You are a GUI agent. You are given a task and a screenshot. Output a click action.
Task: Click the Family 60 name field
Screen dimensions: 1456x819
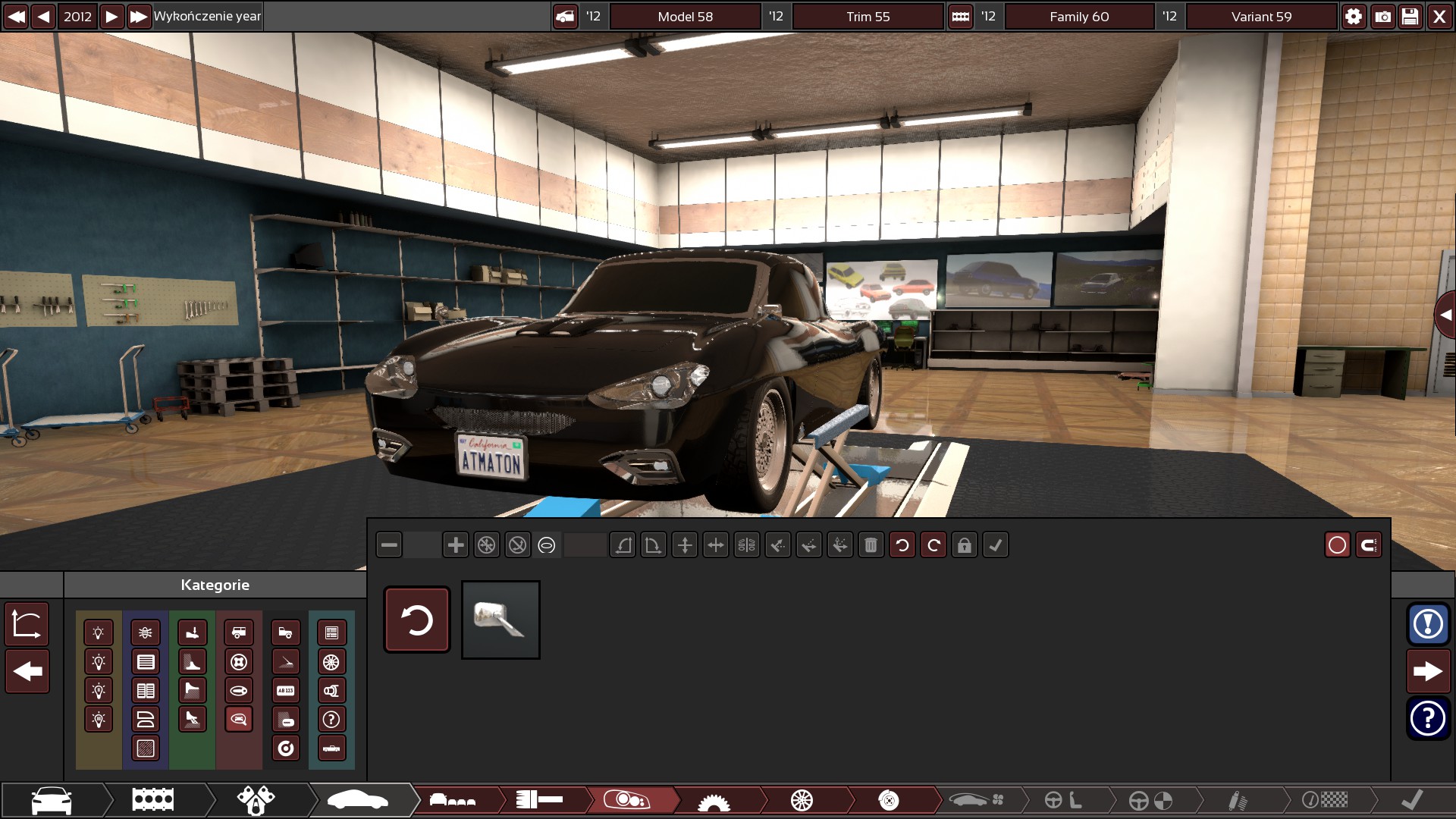coord(1080,16)
